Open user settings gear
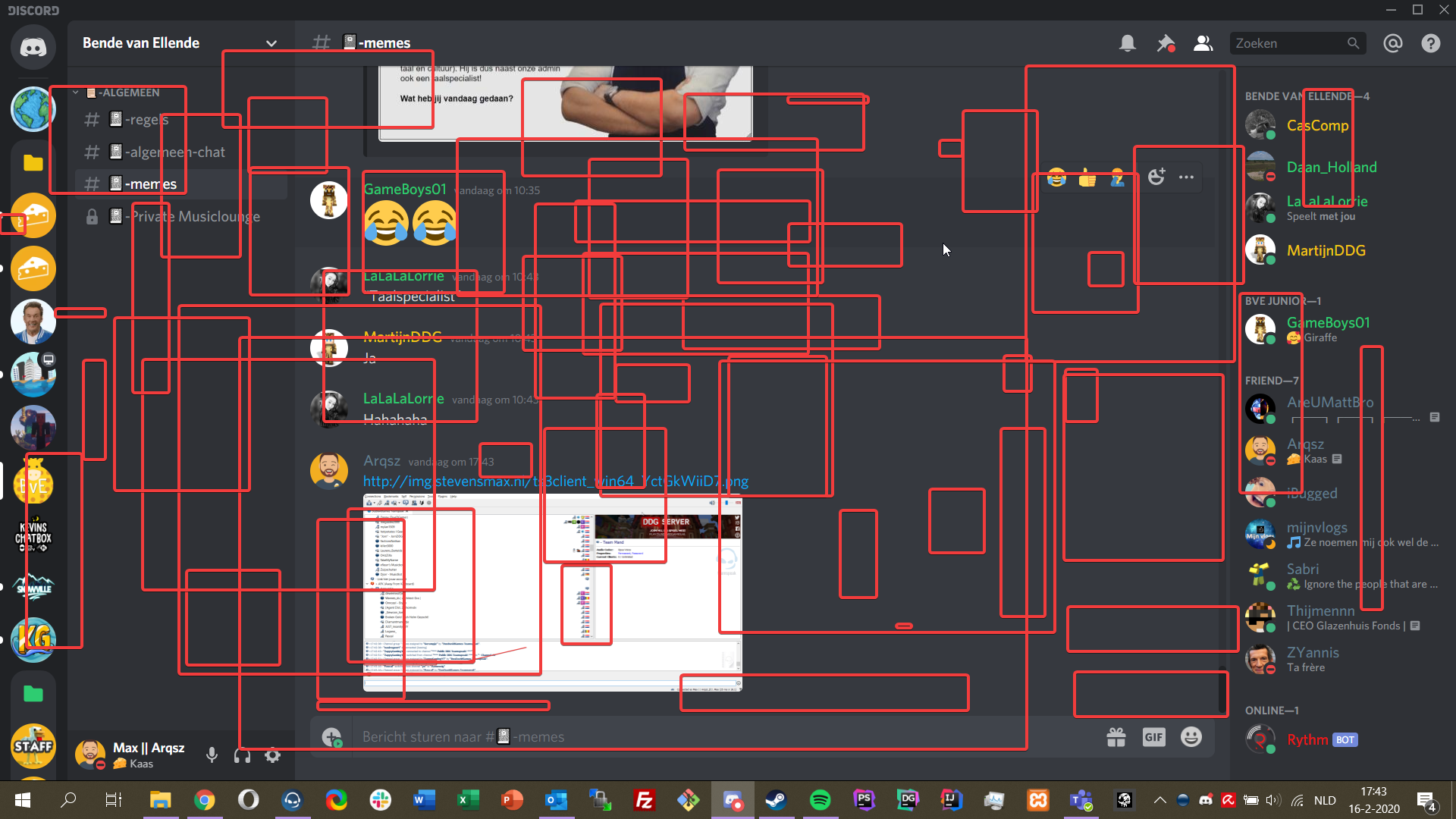The height and width of the screenshot is (819, 1456). pyautogui.click(x=272, y=755)
